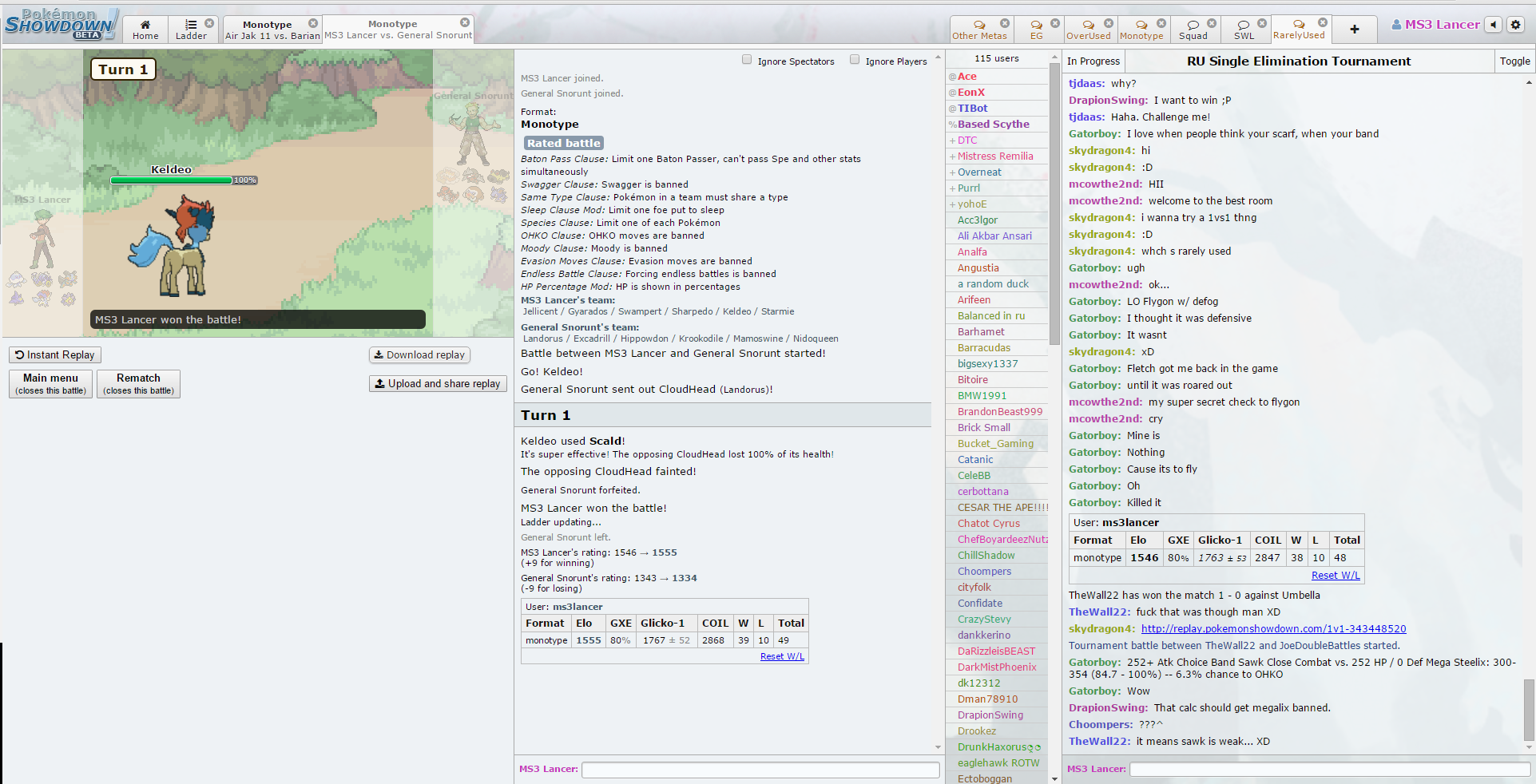This screenshot has height=784, width=1536.
Task: Click the battle log scrollbar down arrow
Action: click(938, 747)
